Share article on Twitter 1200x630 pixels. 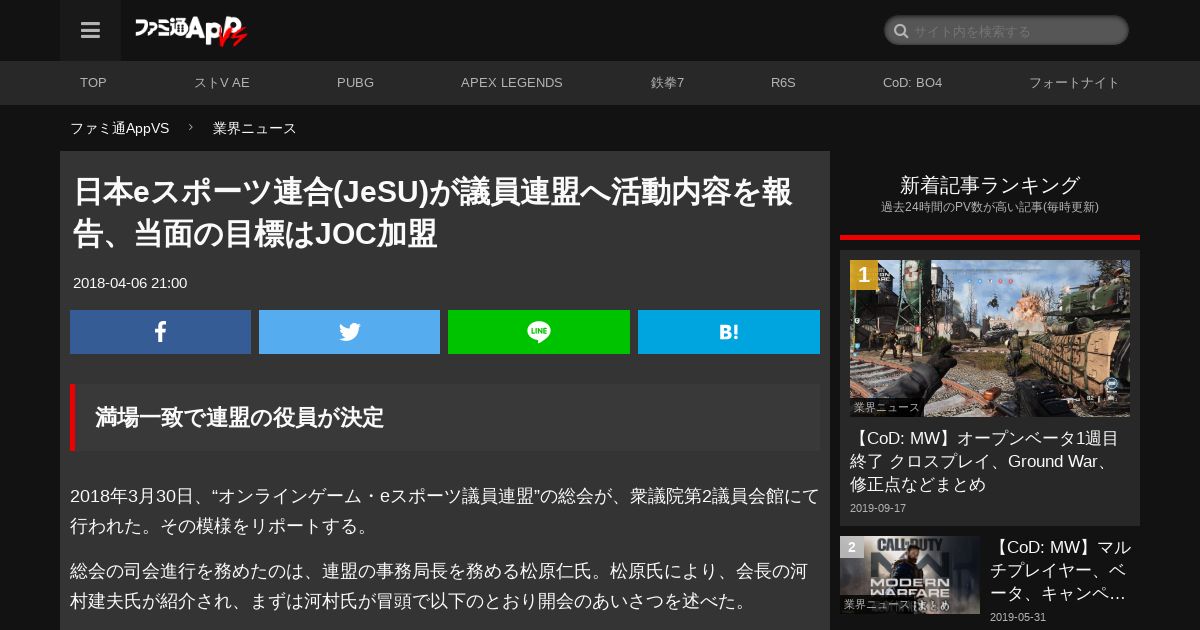pyautogui.click(x=349, y=332)
